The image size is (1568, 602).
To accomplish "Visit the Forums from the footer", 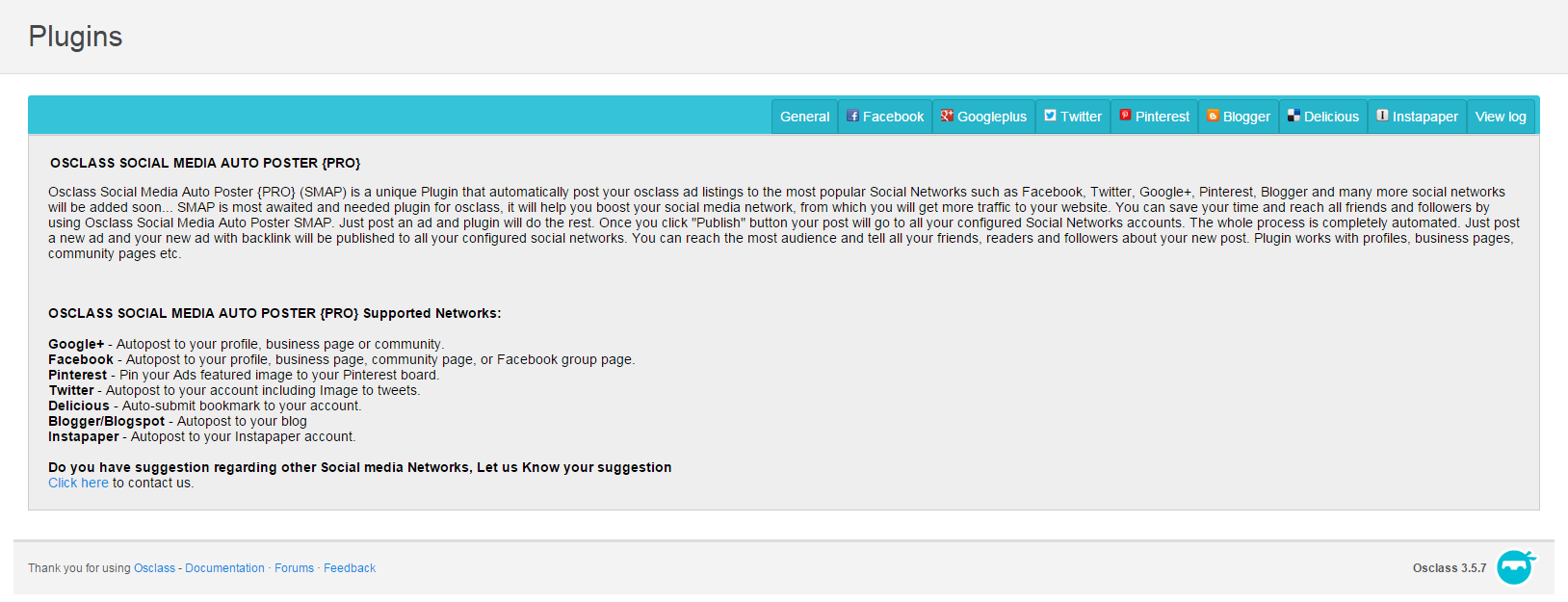I will (294, 567).
